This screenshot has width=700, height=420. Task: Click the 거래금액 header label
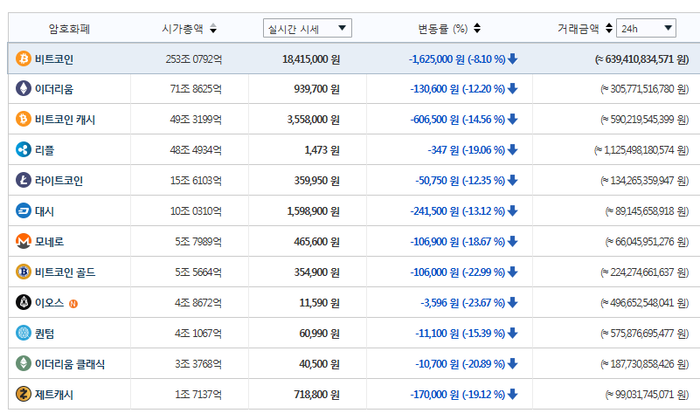click(x=578, y=29)
